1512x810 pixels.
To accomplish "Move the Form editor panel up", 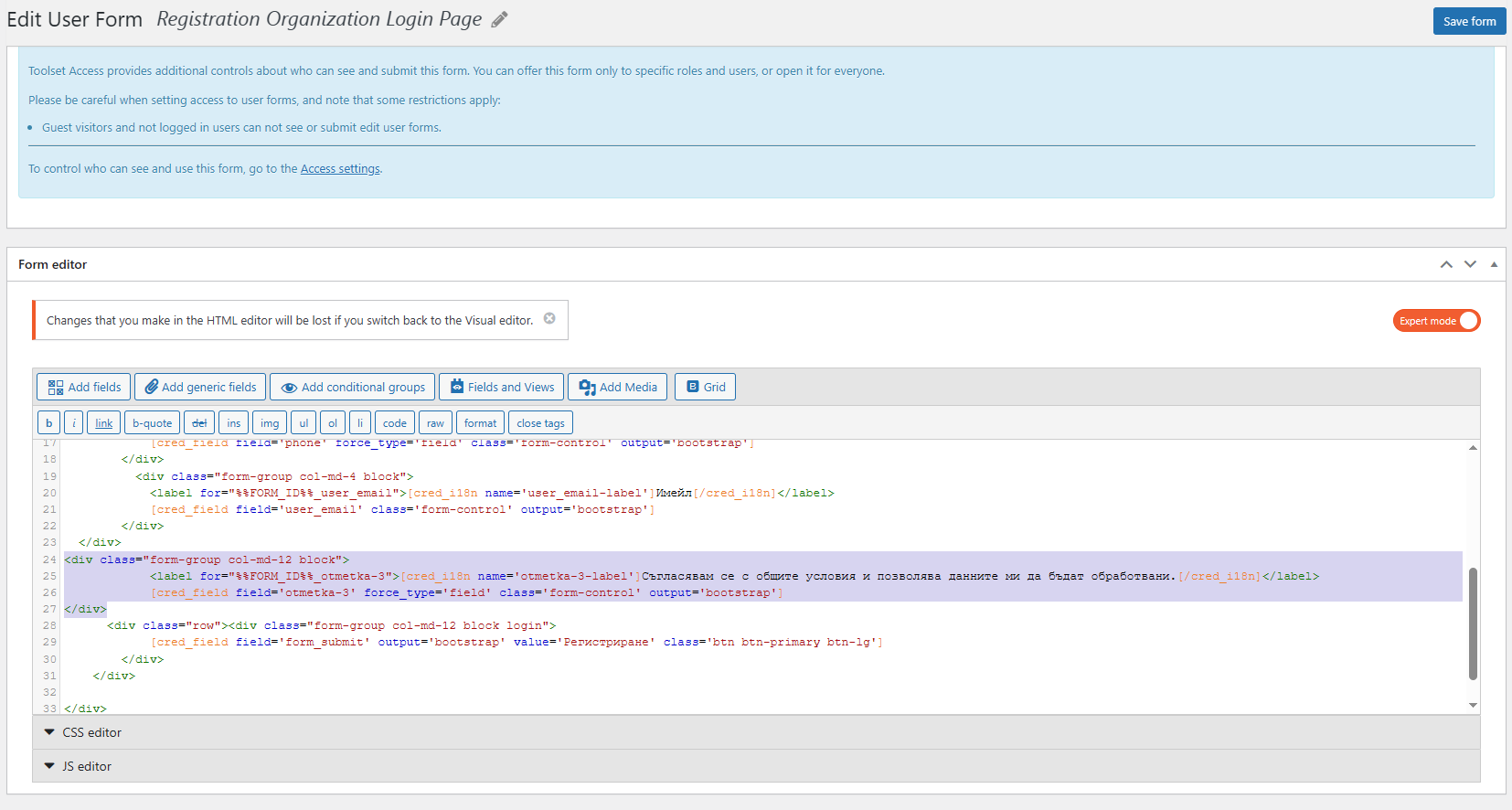I will tap(1446, 264).
